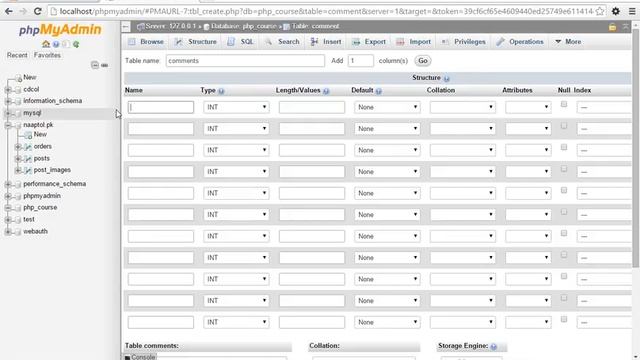This screenshot has width=640, height=360.
Task: Click the browser back arrow
Action: click(9, 11)
